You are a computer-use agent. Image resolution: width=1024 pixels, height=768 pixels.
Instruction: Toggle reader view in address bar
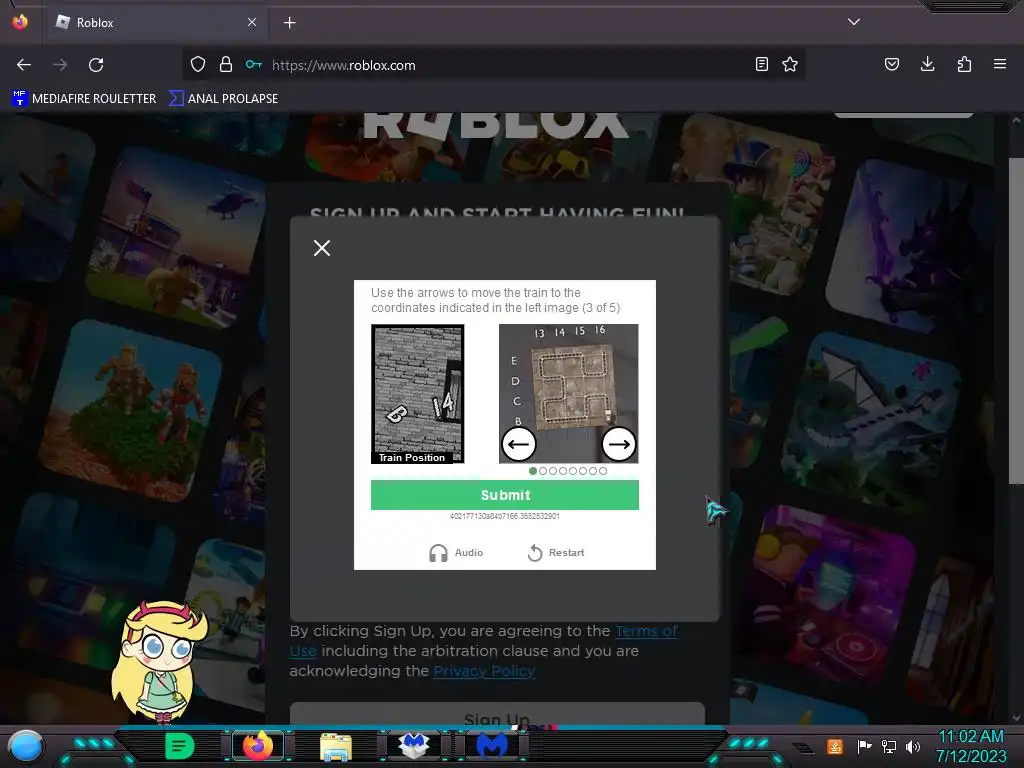(x=761, y=64)
